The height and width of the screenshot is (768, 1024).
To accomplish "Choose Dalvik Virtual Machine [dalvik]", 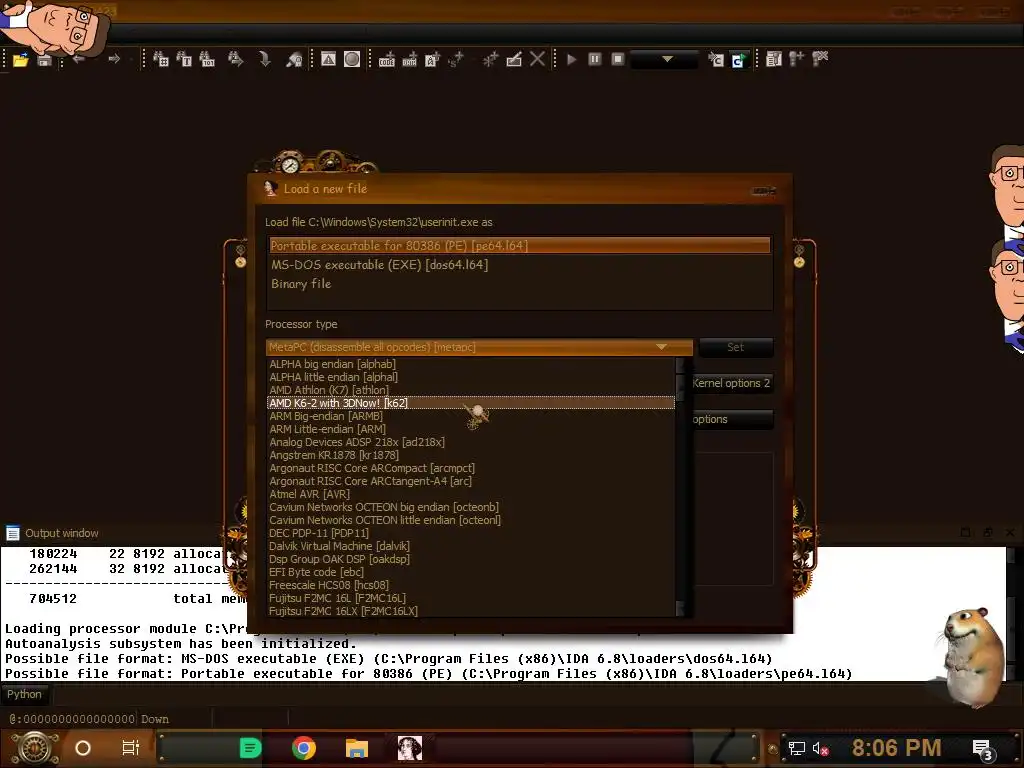I will pos(470,546).
